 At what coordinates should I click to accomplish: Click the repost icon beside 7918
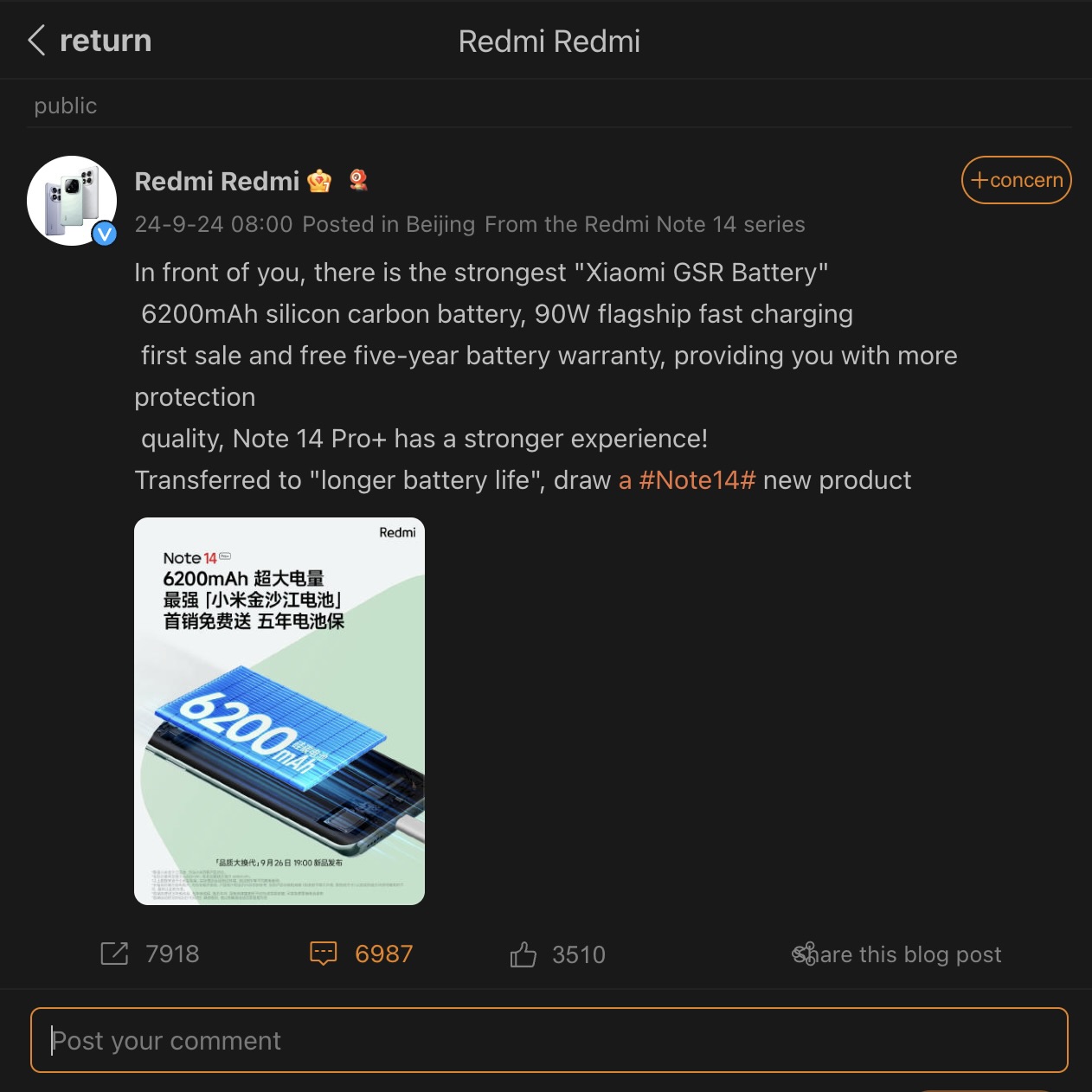(114, 954)
